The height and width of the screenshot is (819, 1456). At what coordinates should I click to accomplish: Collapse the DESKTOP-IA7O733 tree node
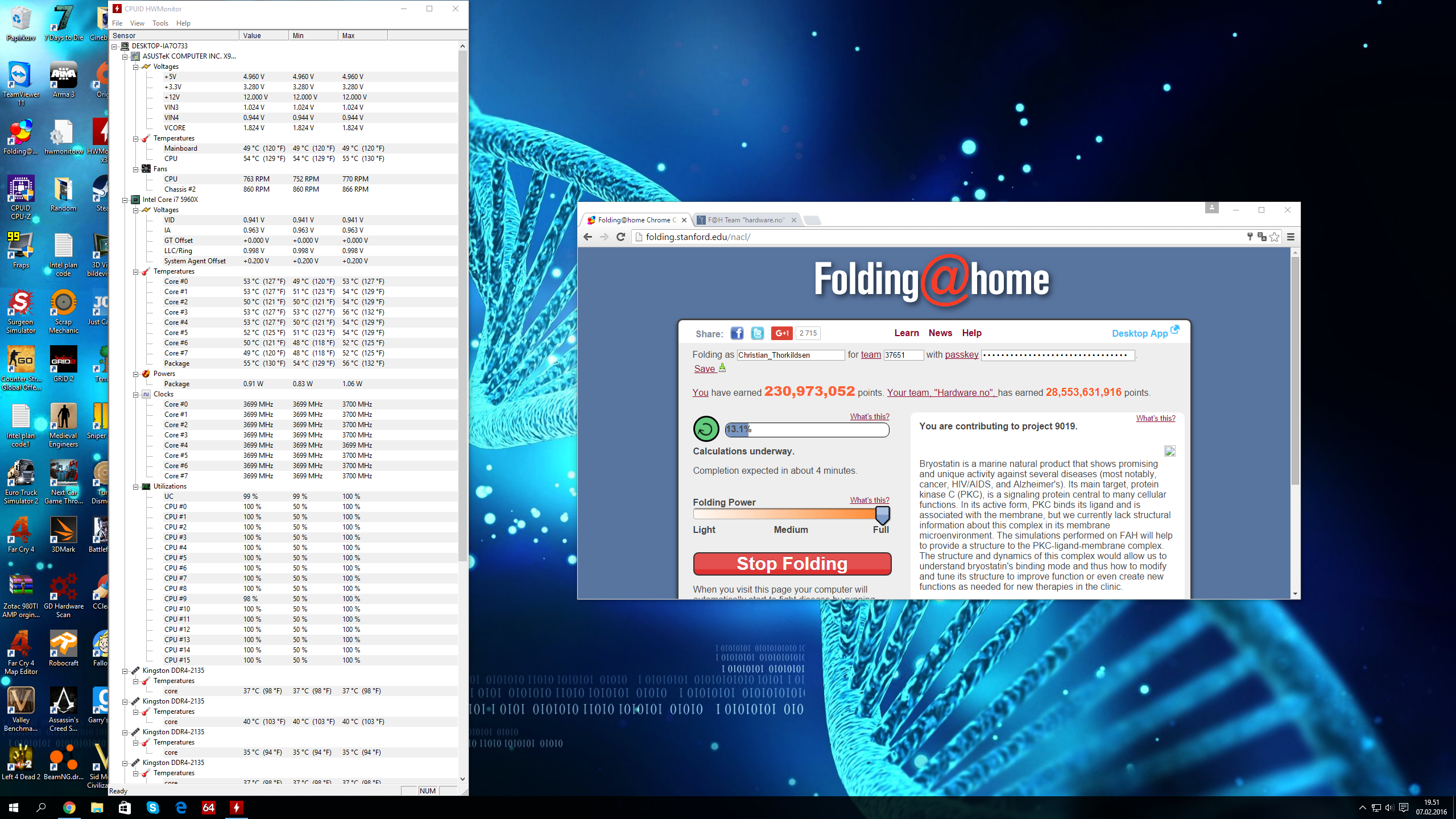pos(114,46)
